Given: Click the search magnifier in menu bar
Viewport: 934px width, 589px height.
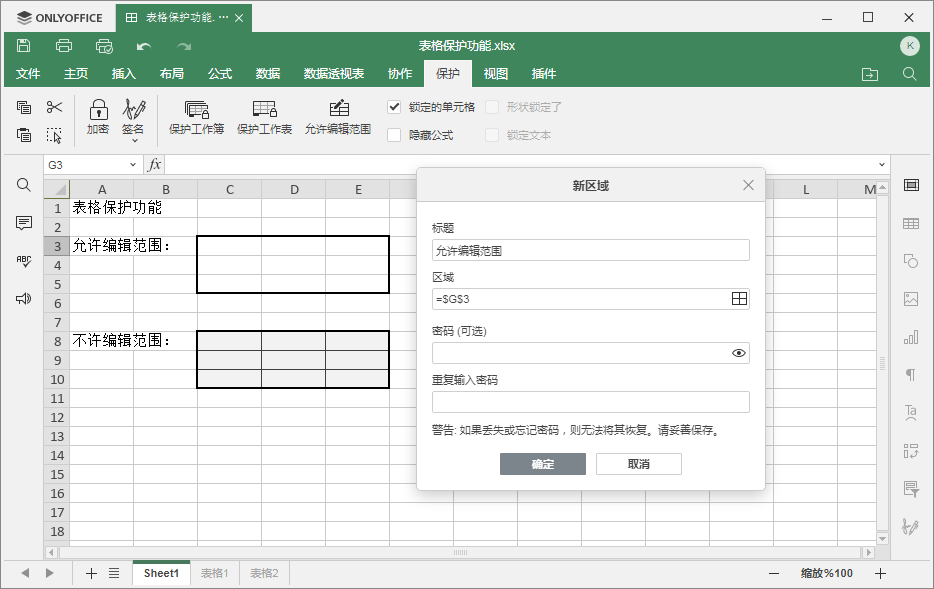Looking at the screenshot, I should tap(910, 74).
